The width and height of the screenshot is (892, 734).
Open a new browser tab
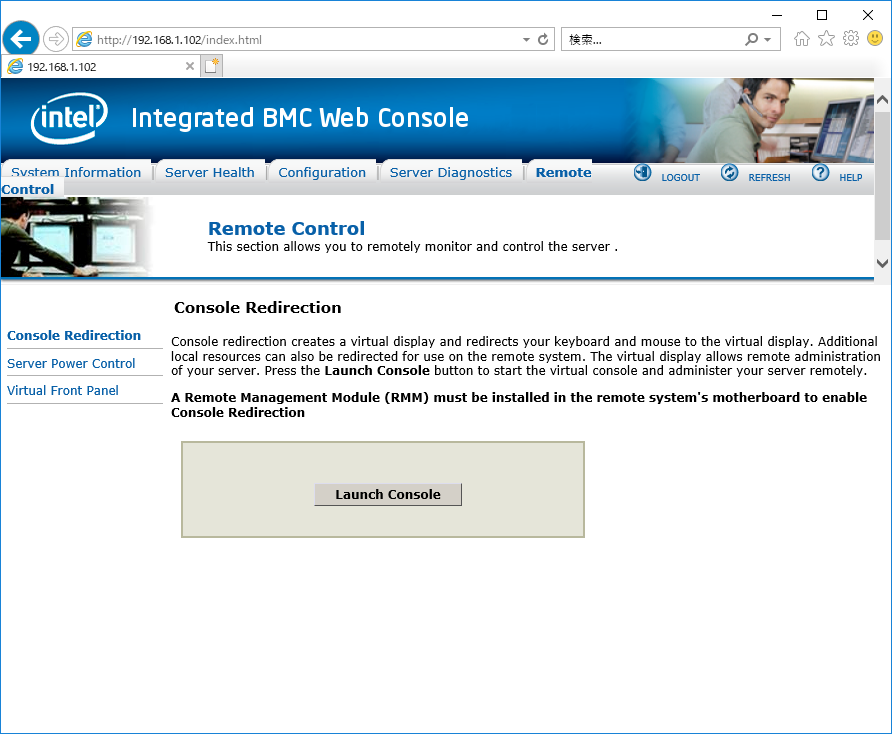tap(212, 66)
